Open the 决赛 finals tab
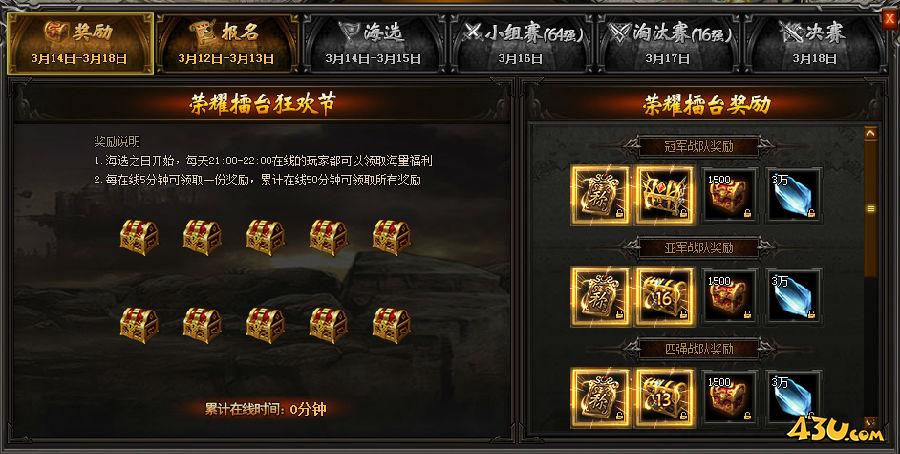Image resolution: width=900 pixels, height=454 pixels. [814, 44]
